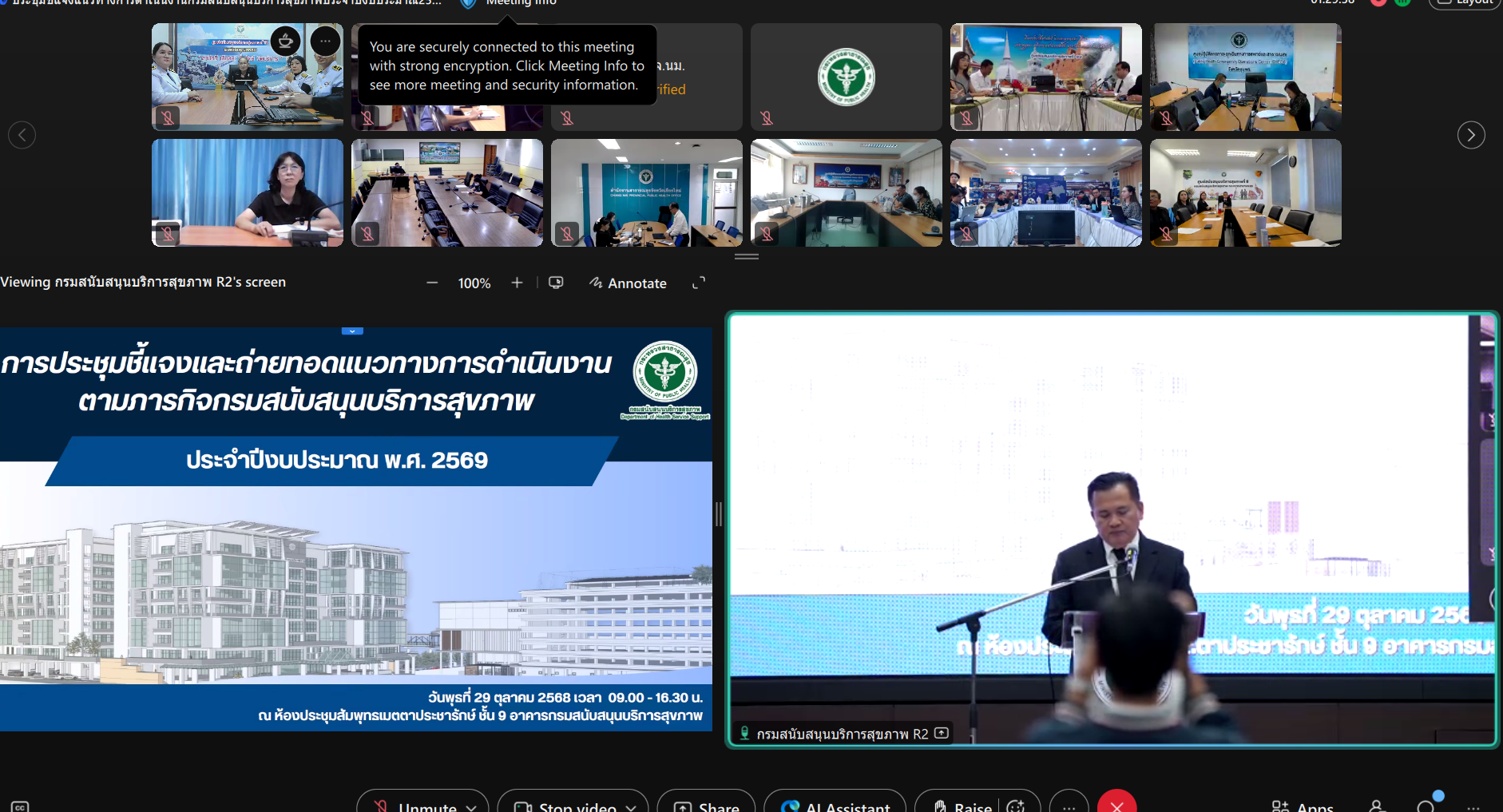Zoom out the shared screen view
The width and height of the screenshot is (1503, 812).
(432, 283)
